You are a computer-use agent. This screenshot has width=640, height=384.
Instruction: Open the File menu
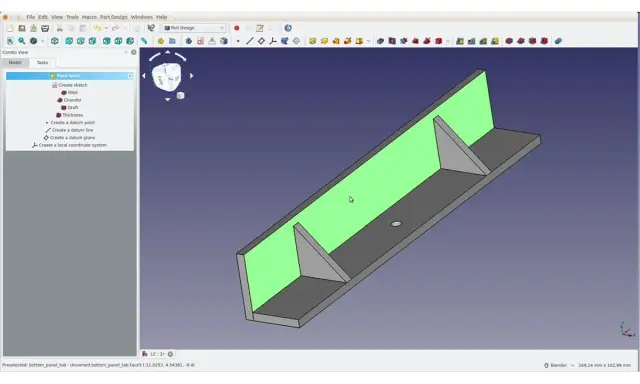pyautogui.click(x=31, y=17)
